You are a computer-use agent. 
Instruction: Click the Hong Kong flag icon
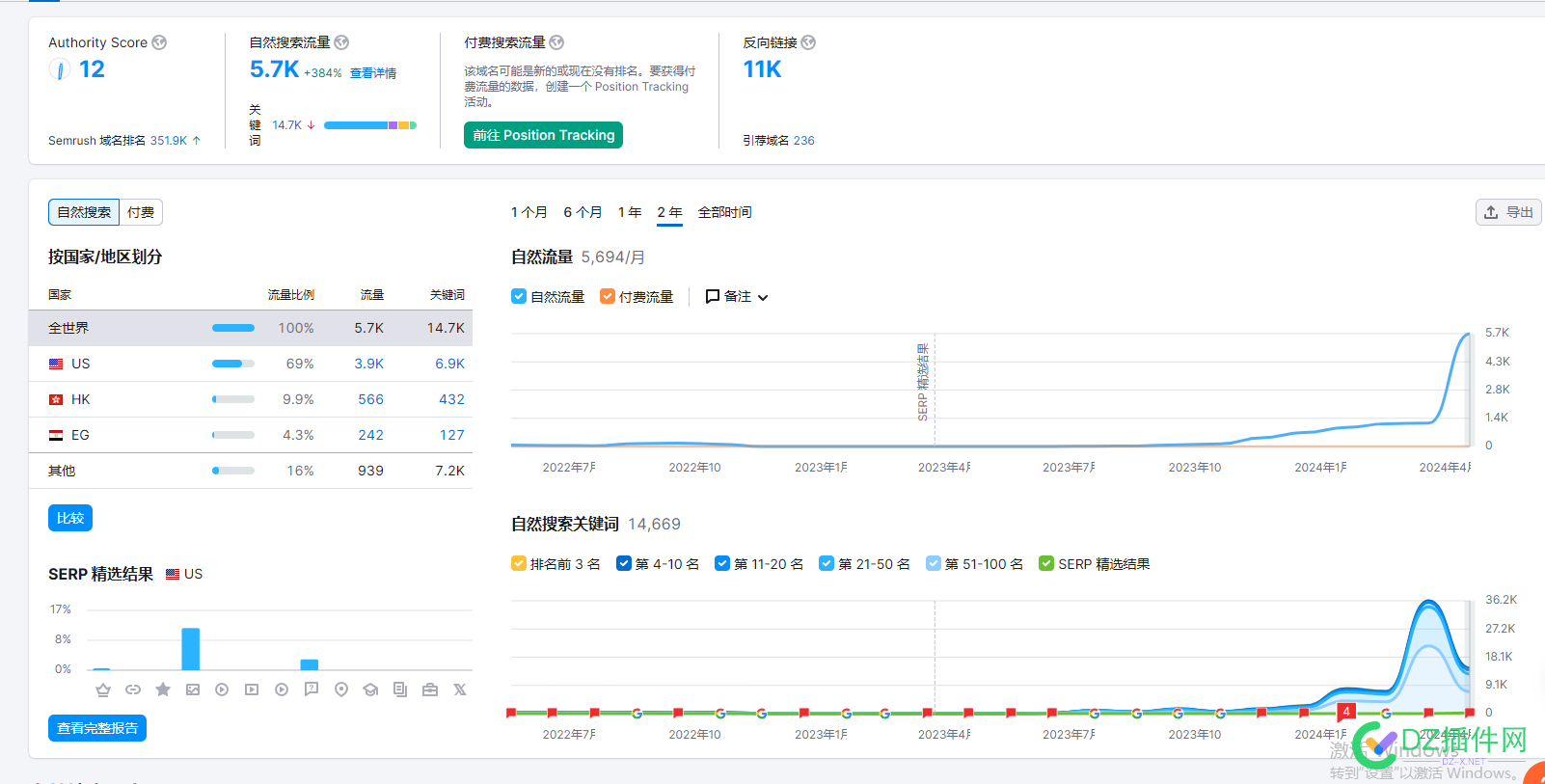[x=56, y=399]
